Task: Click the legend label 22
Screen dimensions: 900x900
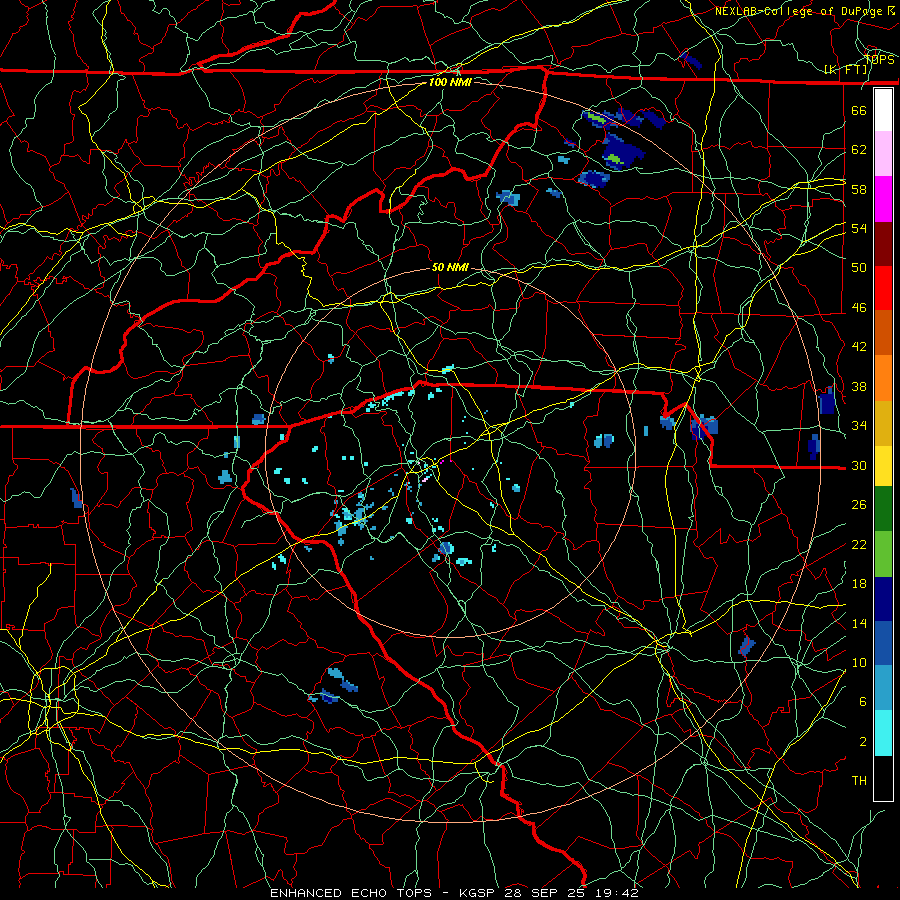Action: 859,544
